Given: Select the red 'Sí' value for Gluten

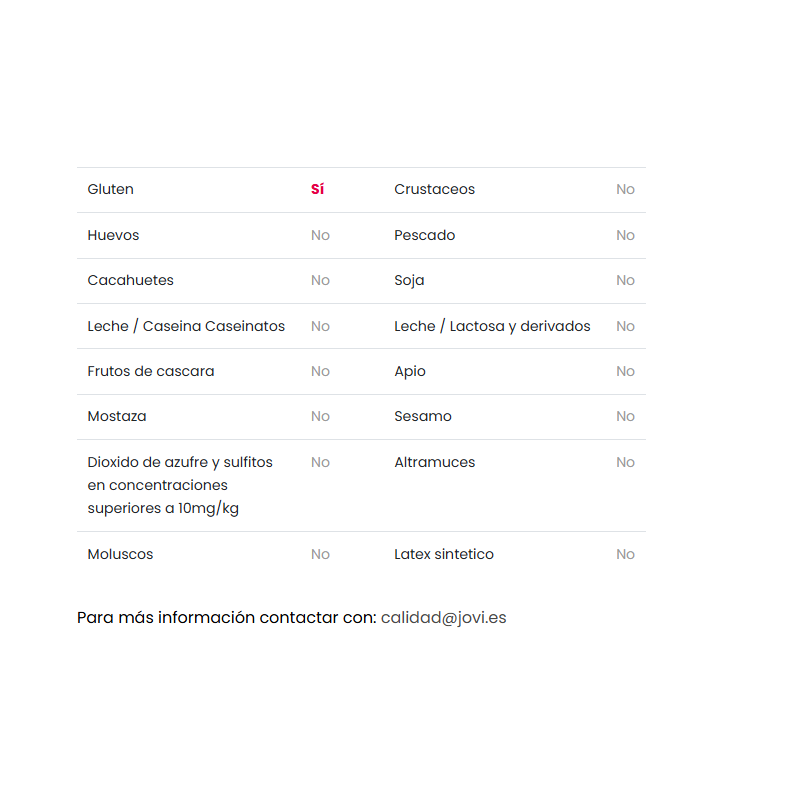Looking at the screenshot, I should 317,189.
